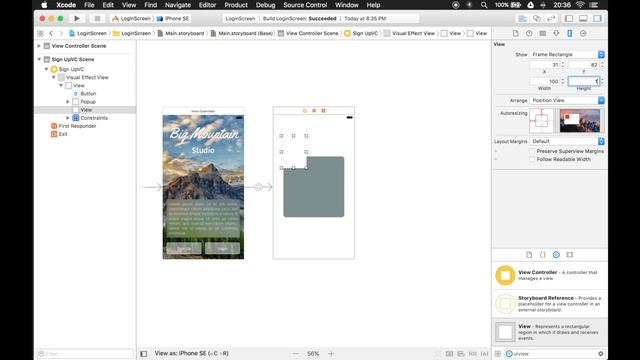Stop the running build
The width and height of the screenshot is (640, 360).
[x=97, y=18]
